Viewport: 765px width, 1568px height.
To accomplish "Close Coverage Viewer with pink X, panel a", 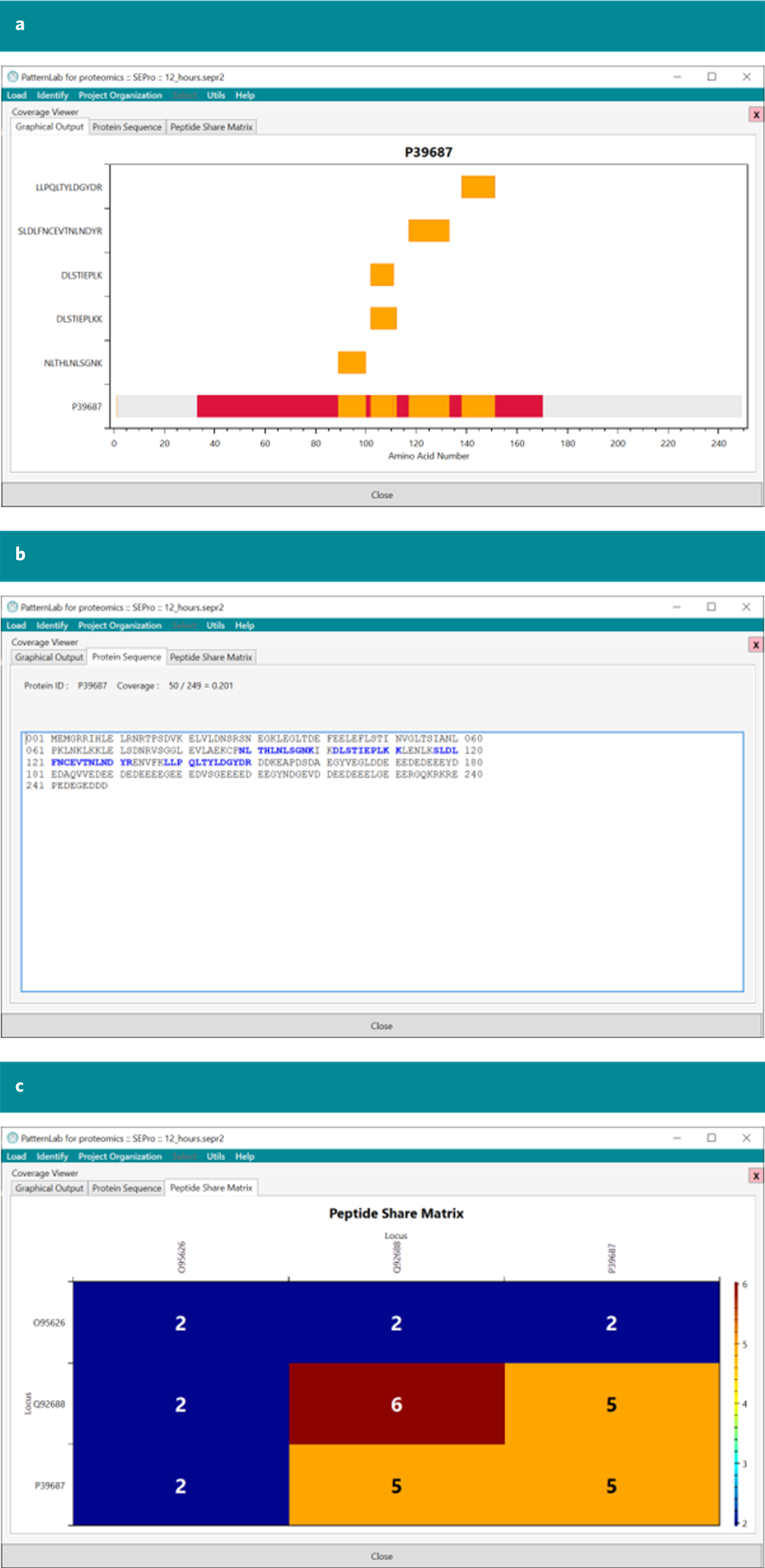I will [x=756, y=114].
